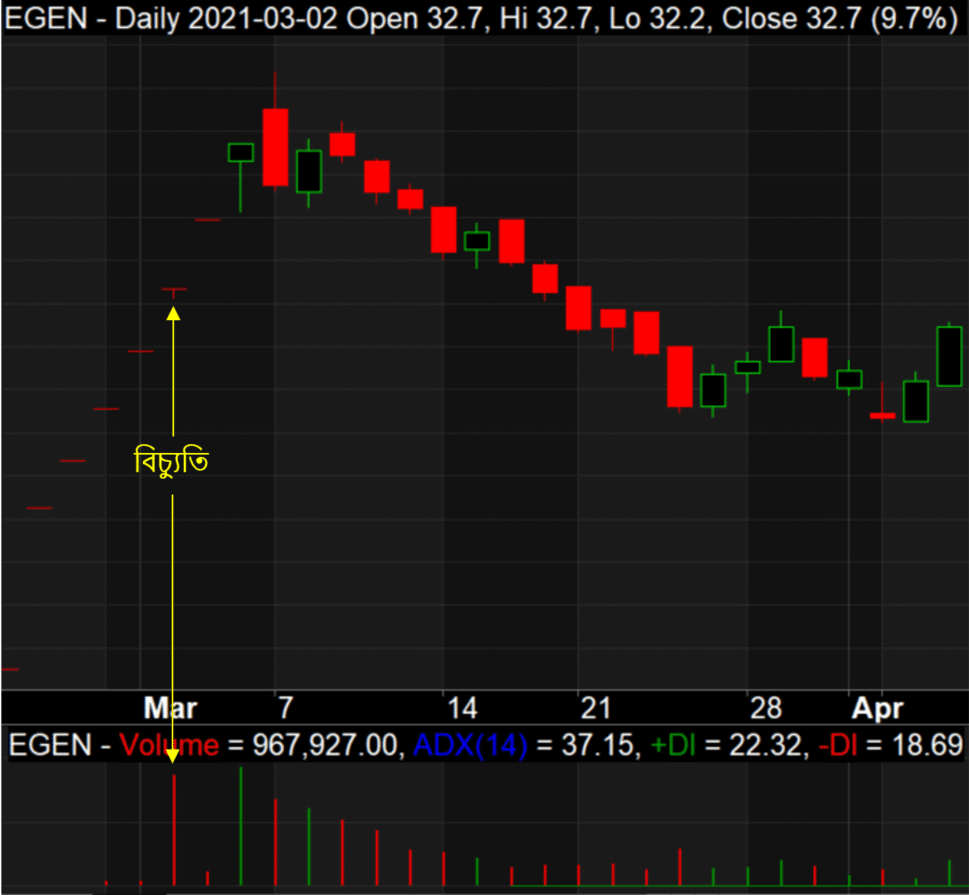Click the Apr label on the date axis

point(877,709)
